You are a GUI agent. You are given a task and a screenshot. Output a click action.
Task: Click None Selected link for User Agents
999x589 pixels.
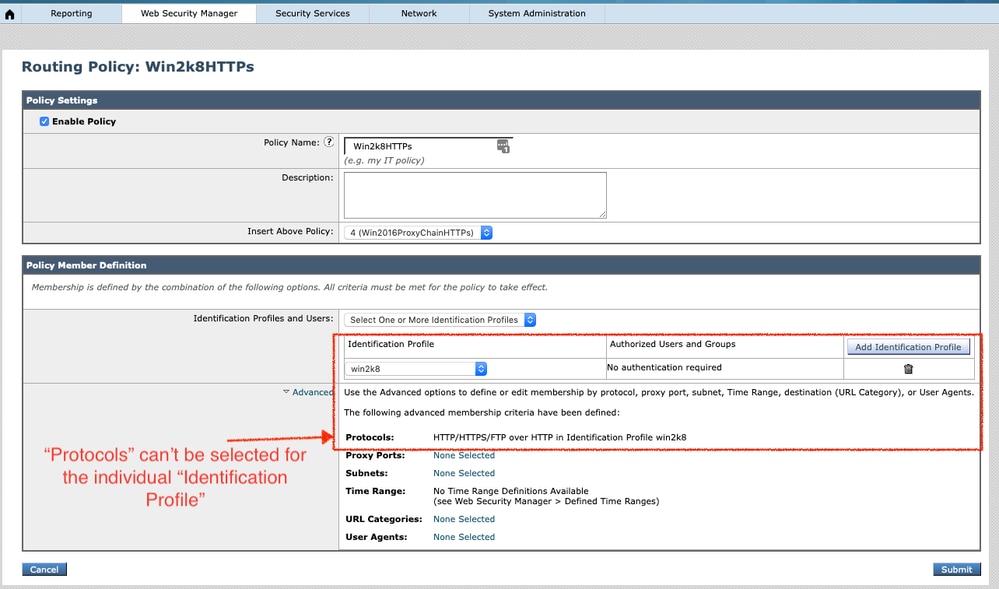tap(464, 537)
